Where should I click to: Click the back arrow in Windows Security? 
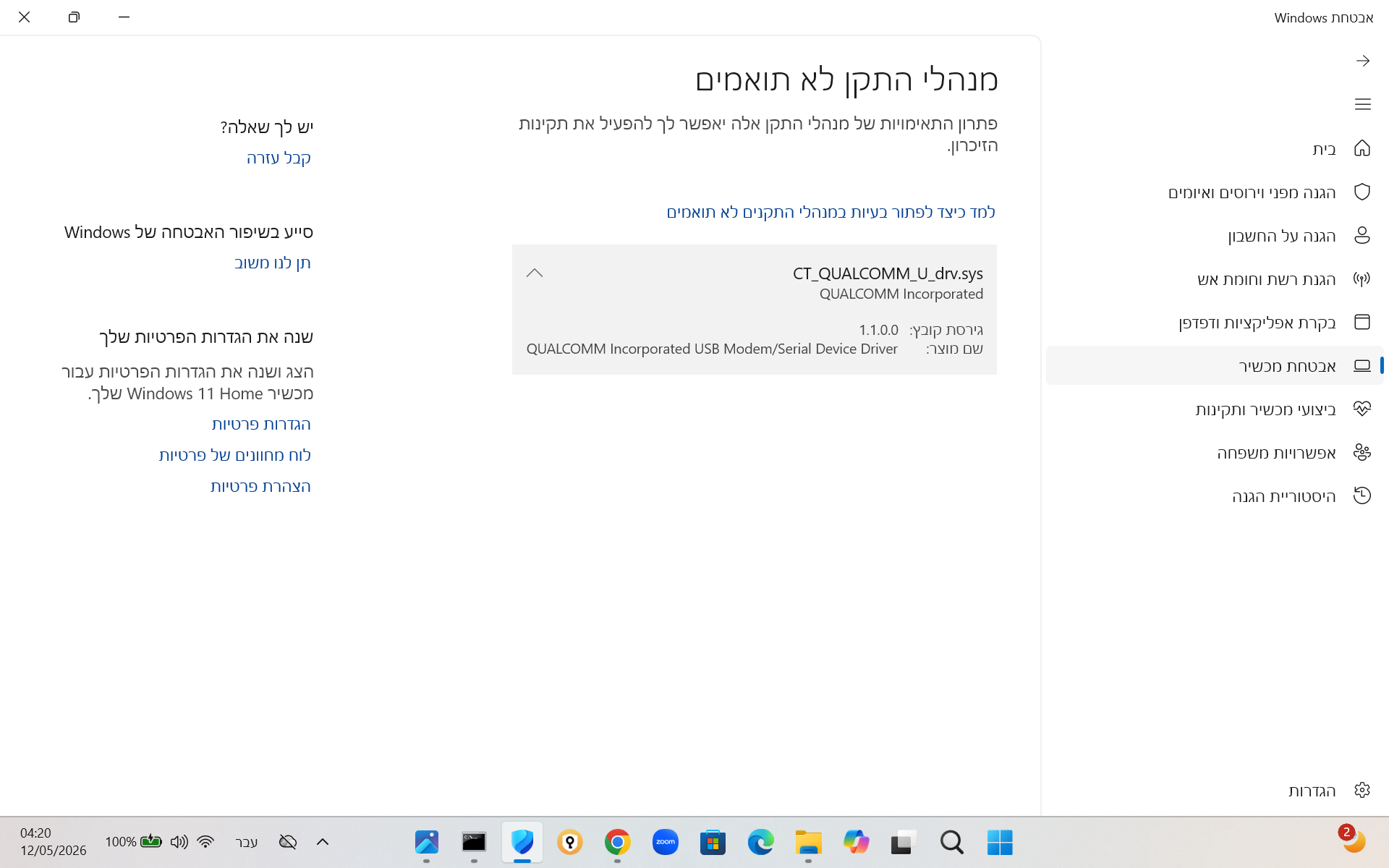pyautogui.click(x=1362, y=61)
